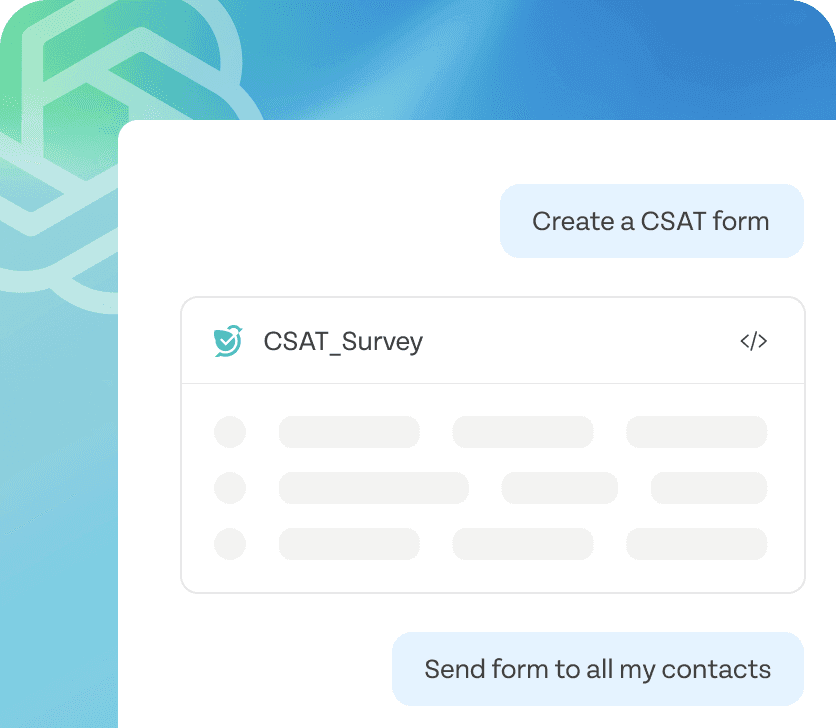Screen dimensions: 836x728
Task: Click the CSAT_Survey card header area
Action: point(493,341)
